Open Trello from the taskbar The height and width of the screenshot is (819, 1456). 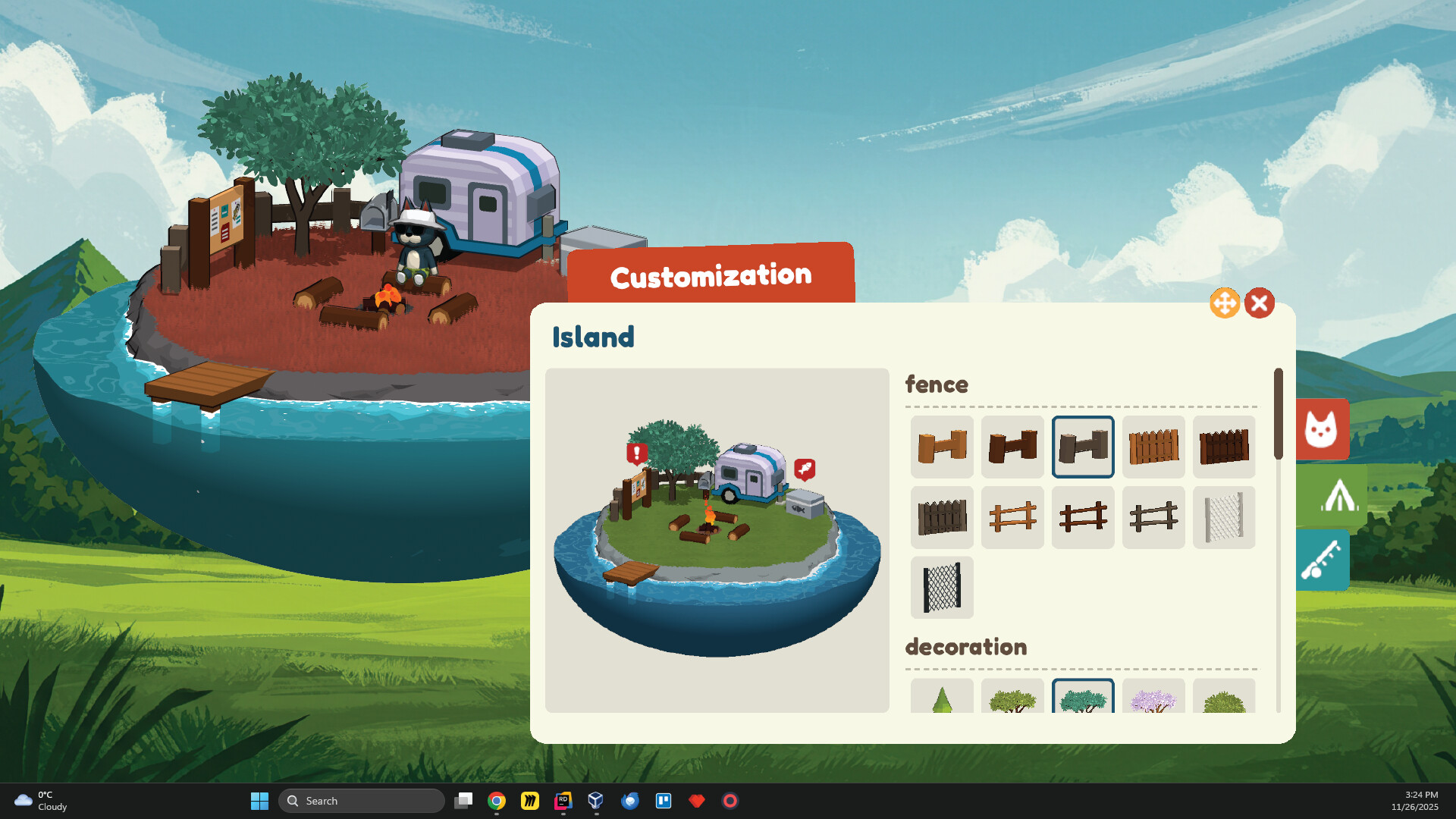663,801
